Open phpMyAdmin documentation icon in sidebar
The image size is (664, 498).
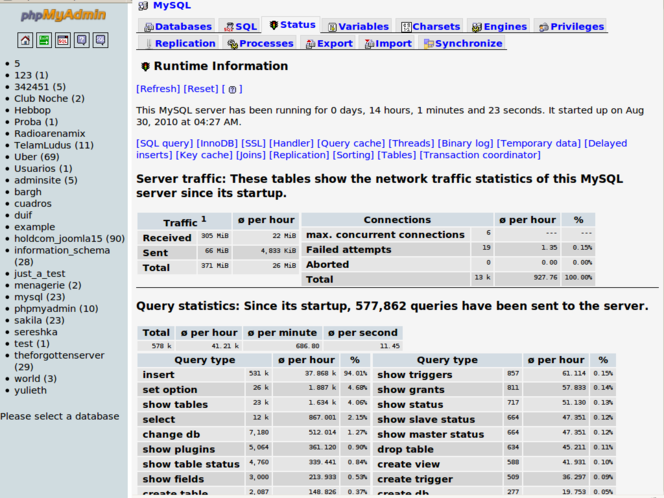point(81,40)
